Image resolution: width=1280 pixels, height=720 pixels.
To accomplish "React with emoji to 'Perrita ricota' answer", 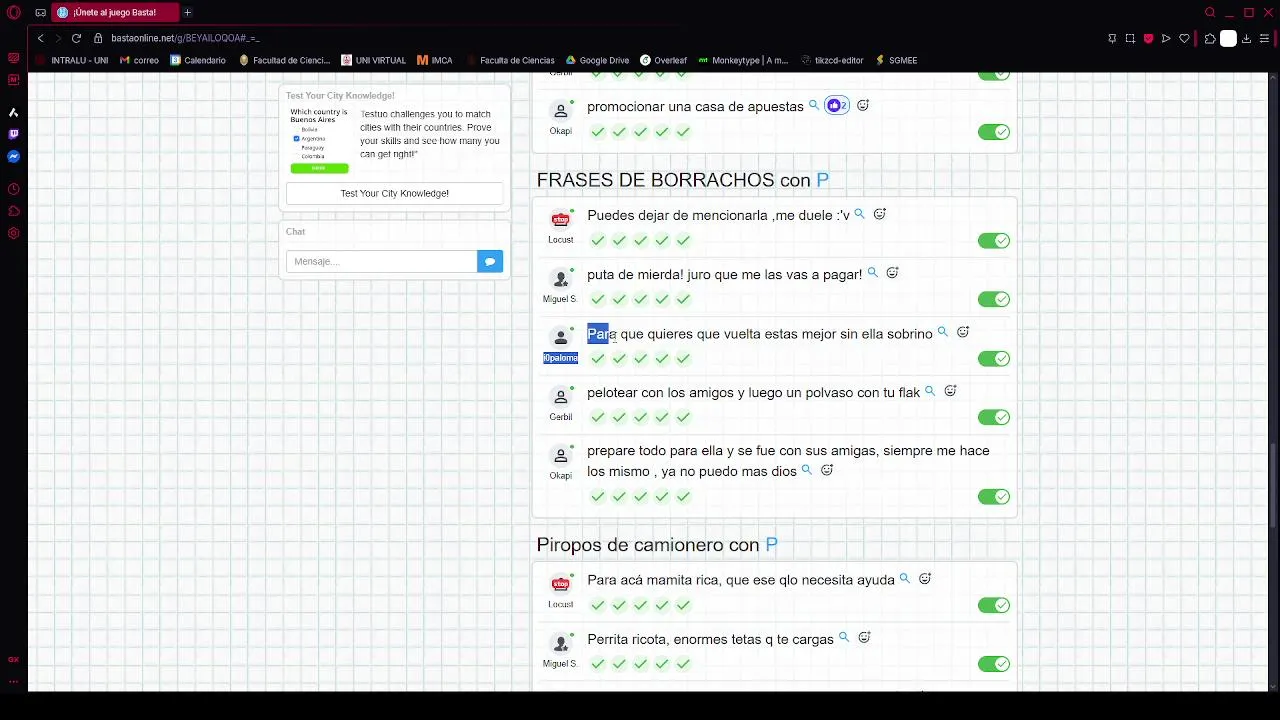I will click(x=864, y=638).
